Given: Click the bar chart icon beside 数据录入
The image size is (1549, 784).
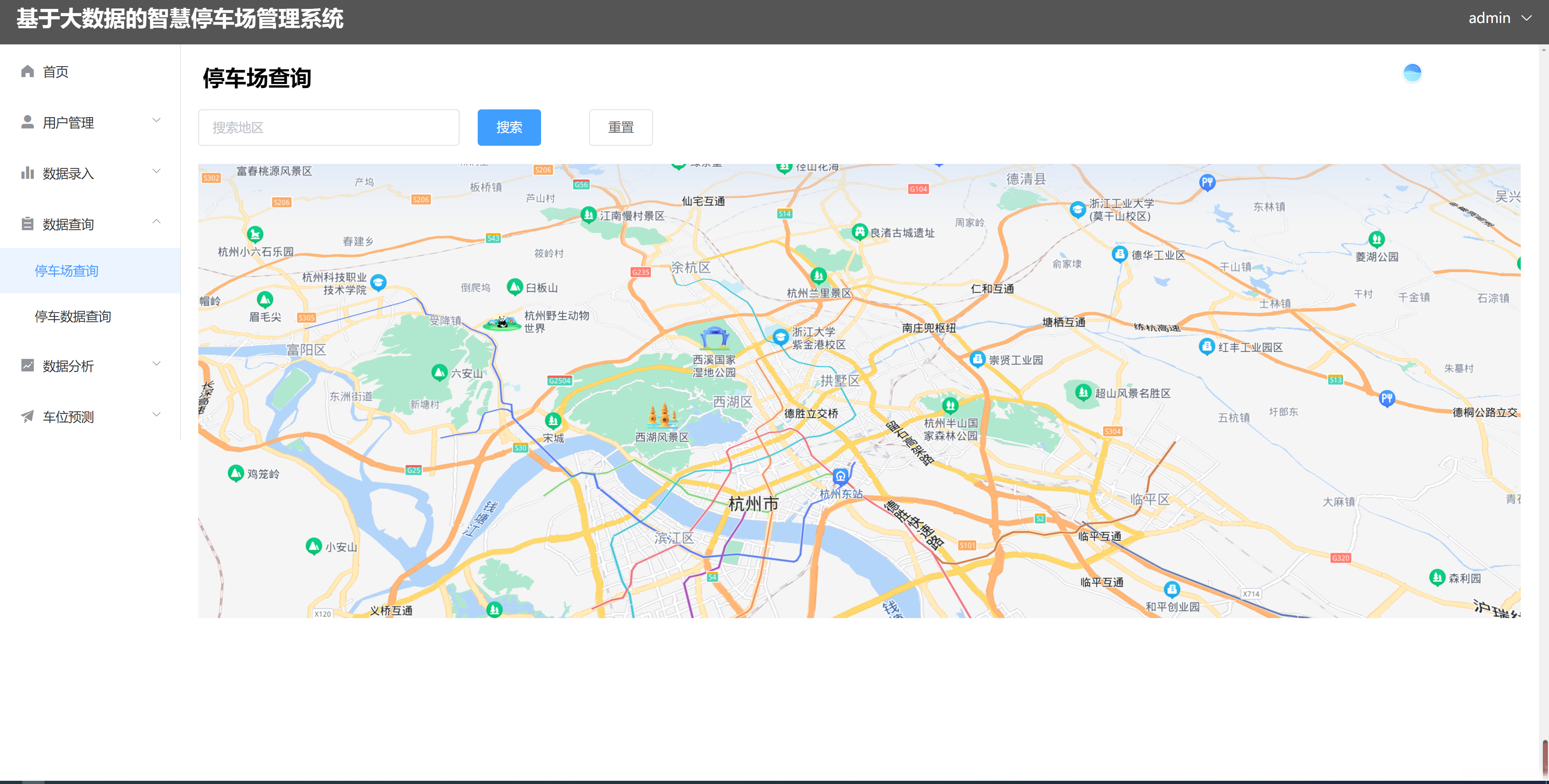Looking at the screenshot, I should 27,173.
